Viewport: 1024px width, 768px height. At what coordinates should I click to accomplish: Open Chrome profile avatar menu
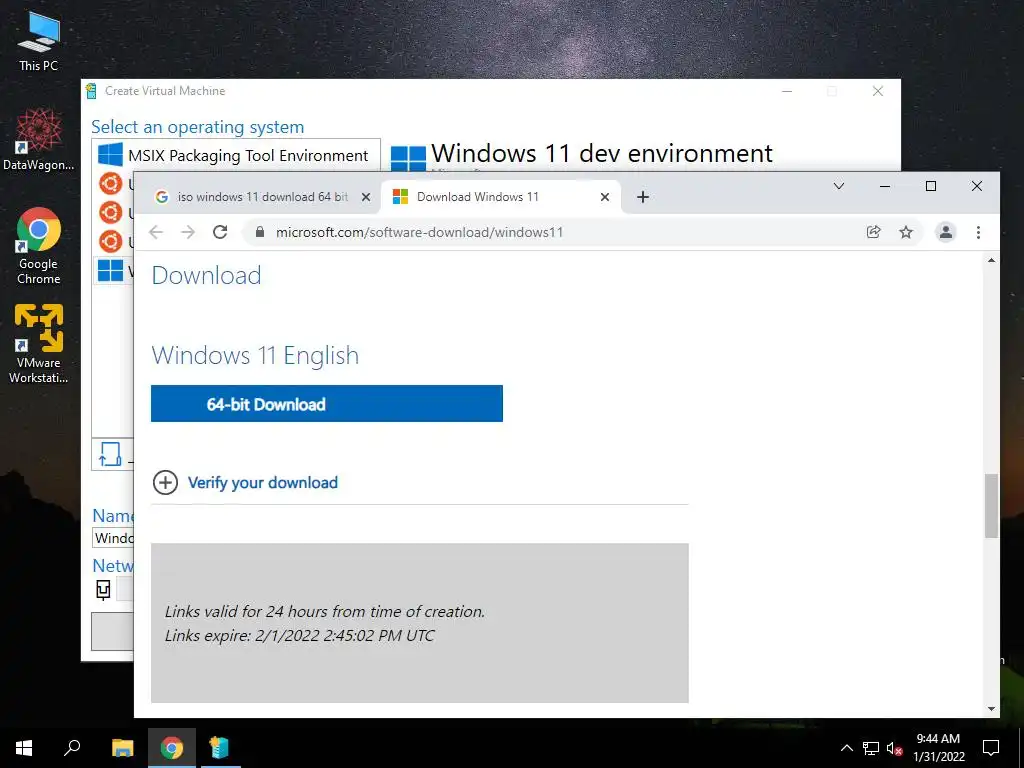click(x=946, y=232)
